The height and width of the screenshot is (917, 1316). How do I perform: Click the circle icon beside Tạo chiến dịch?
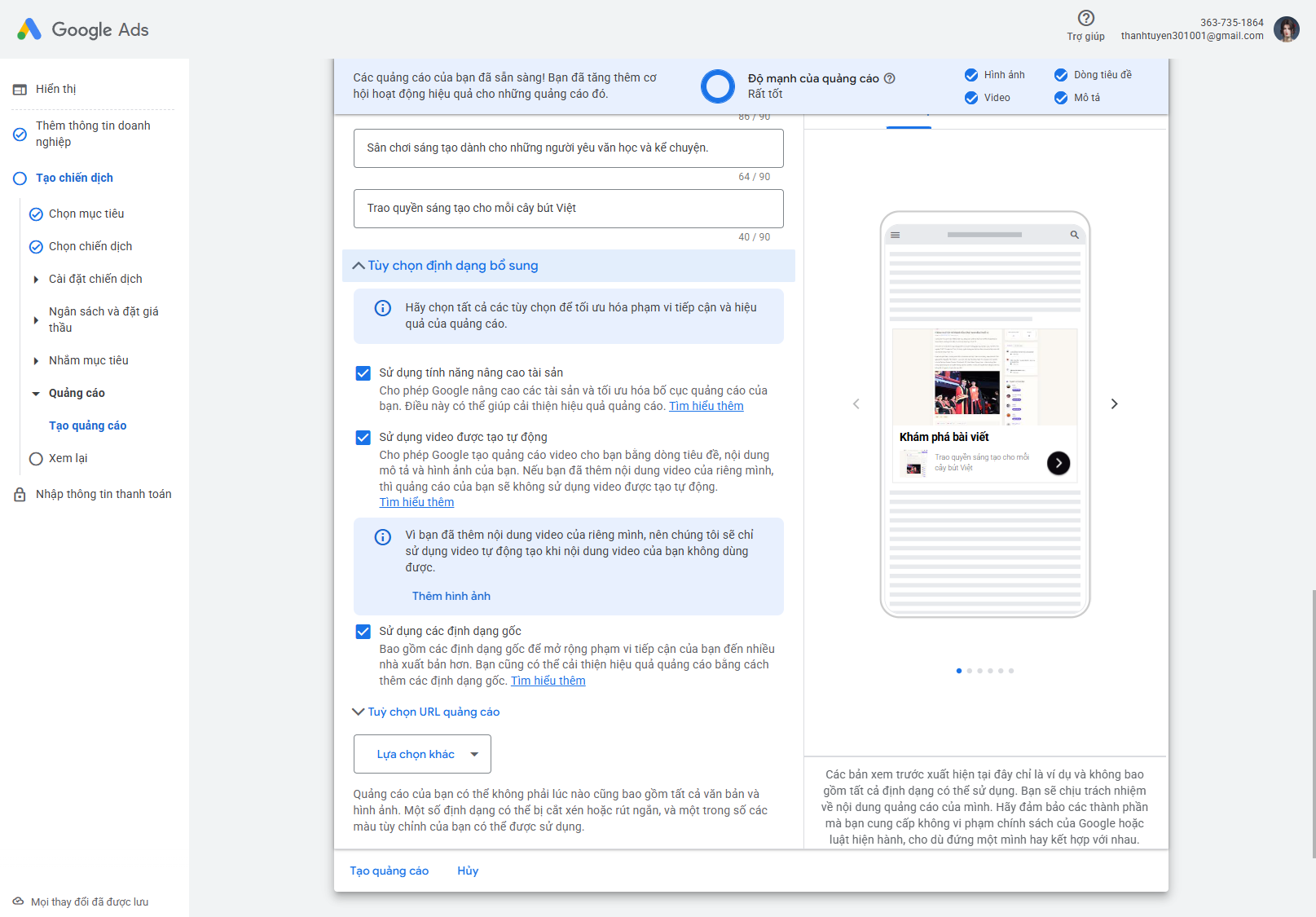(20, 179)
